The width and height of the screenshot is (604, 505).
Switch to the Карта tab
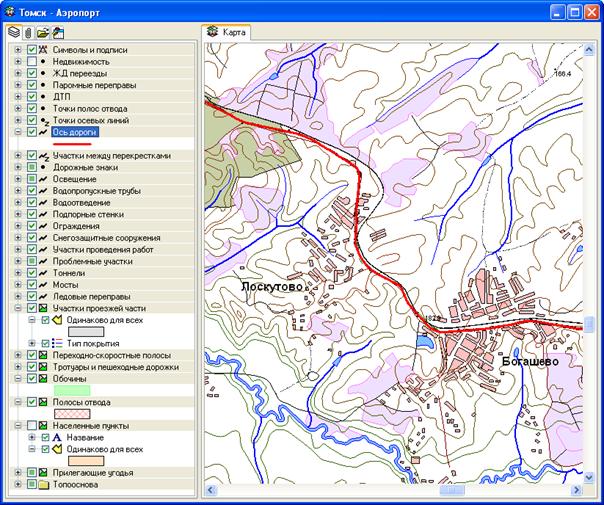click(227, 32)
